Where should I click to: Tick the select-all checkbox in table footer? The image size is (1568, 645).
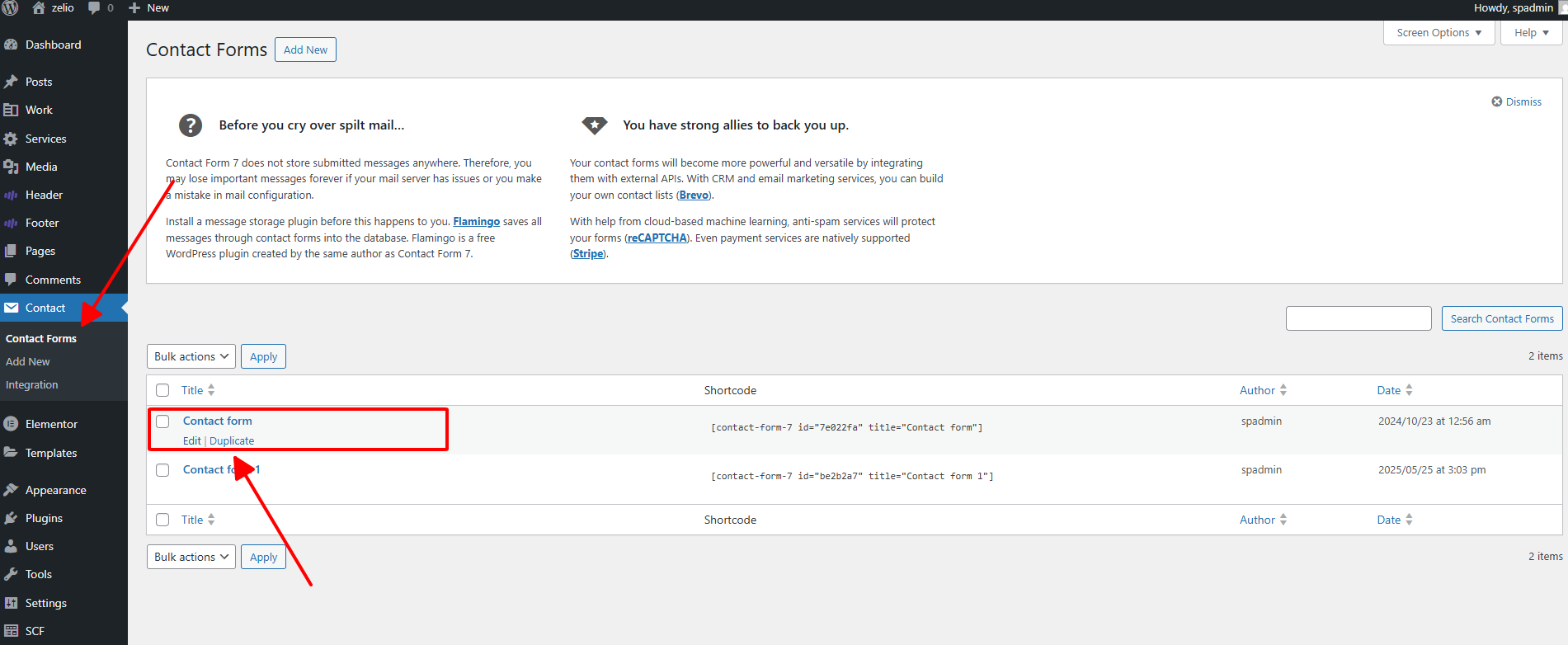(x=162, y=520)
